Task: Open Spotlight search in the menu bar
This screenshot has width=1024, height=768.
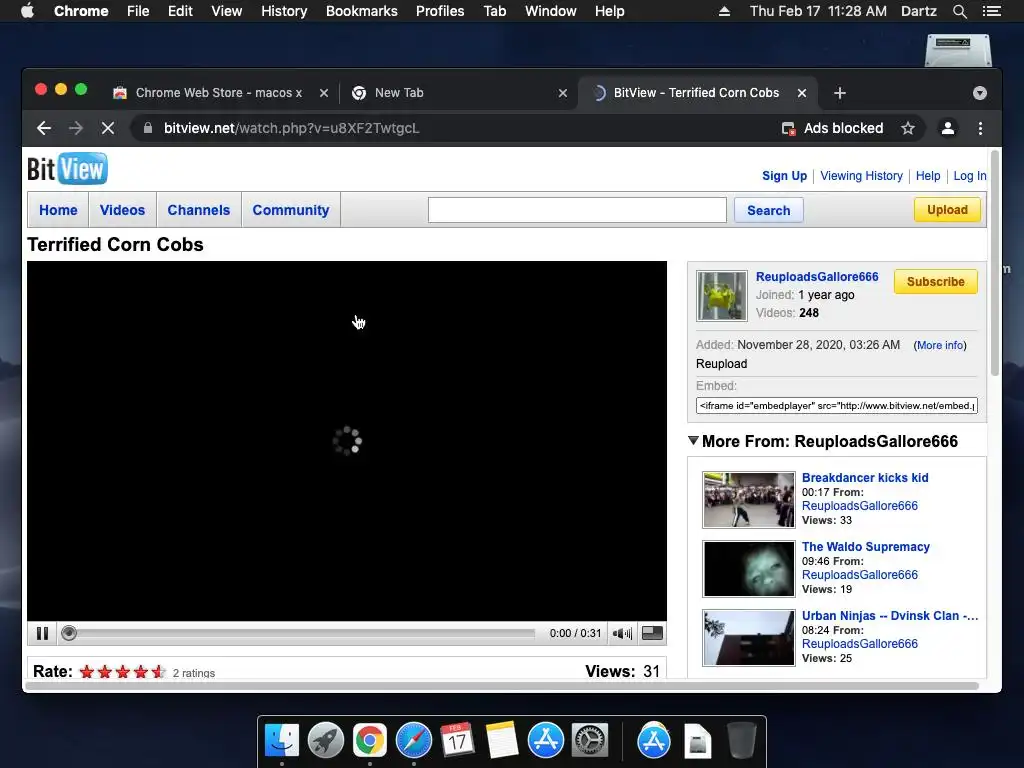Action: coord(960,11)
